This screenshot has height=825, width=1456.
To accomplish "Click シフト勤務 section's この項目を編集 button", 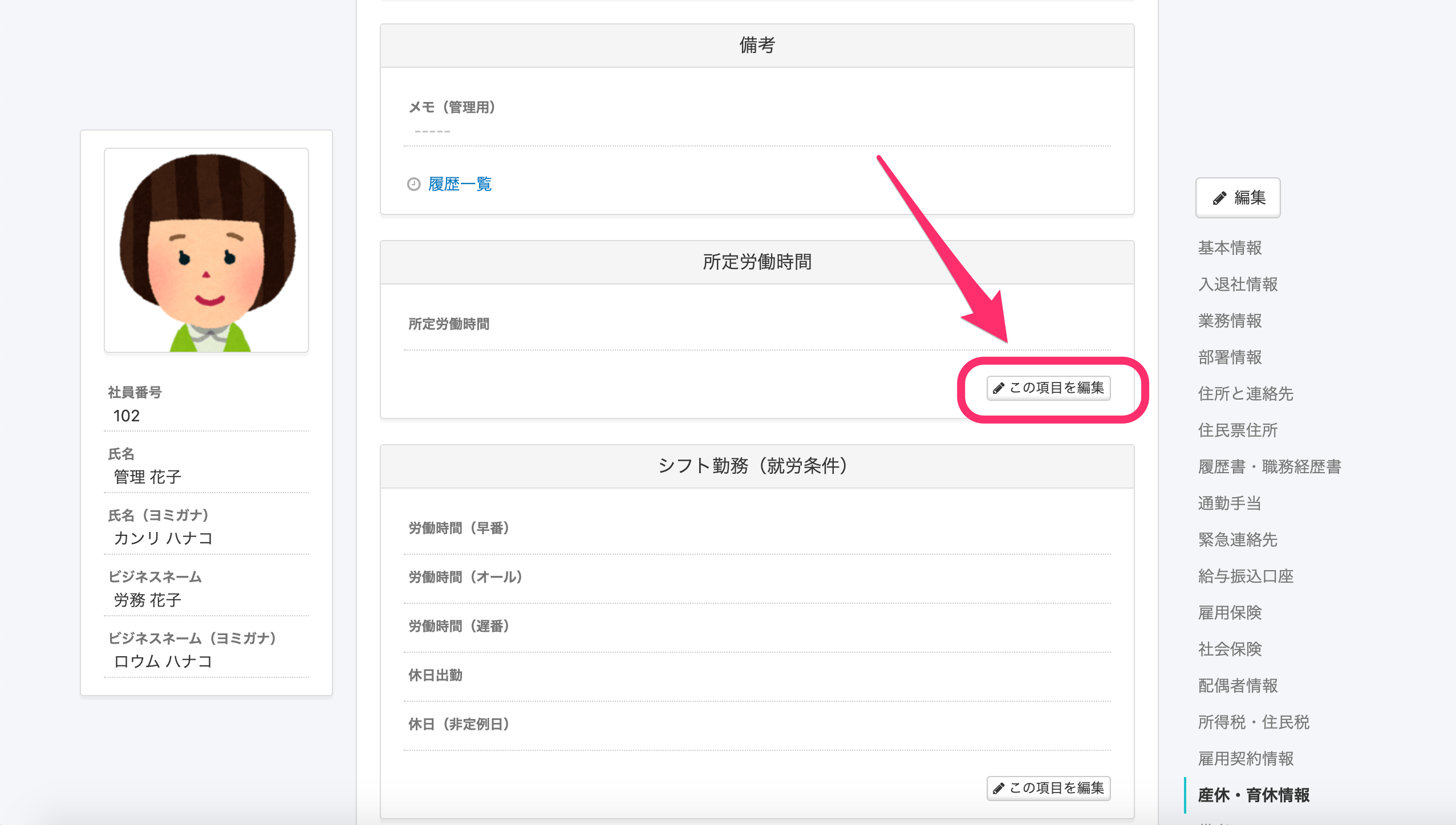I will click(x=1048, y=788).
